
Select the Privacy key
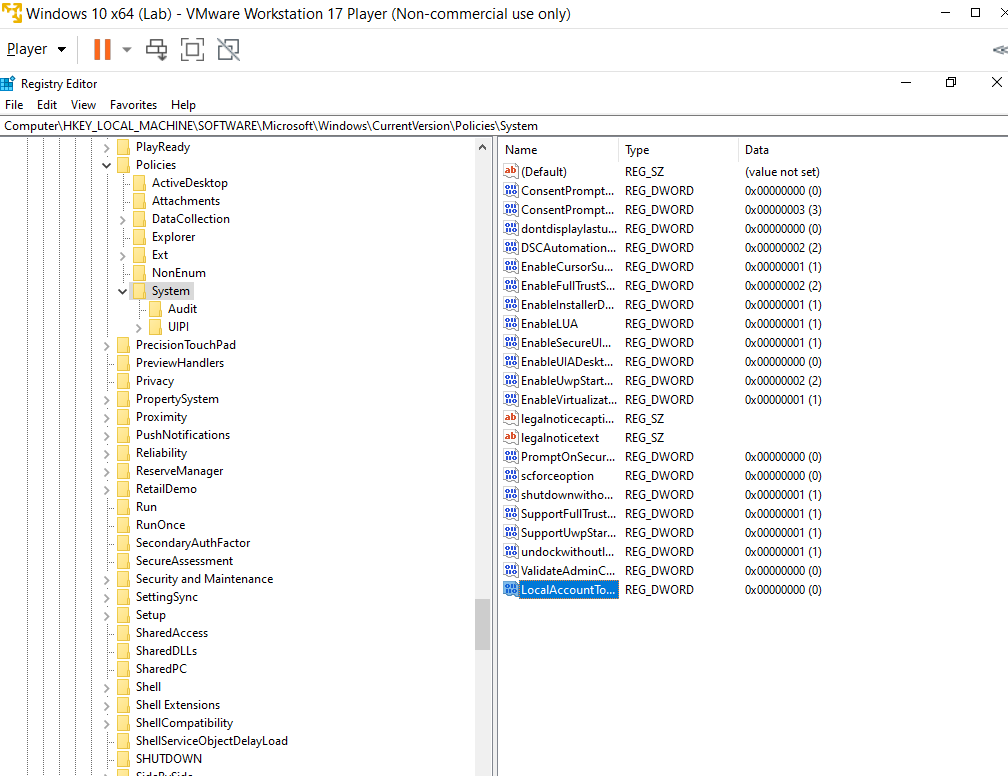tap(155, 381)
